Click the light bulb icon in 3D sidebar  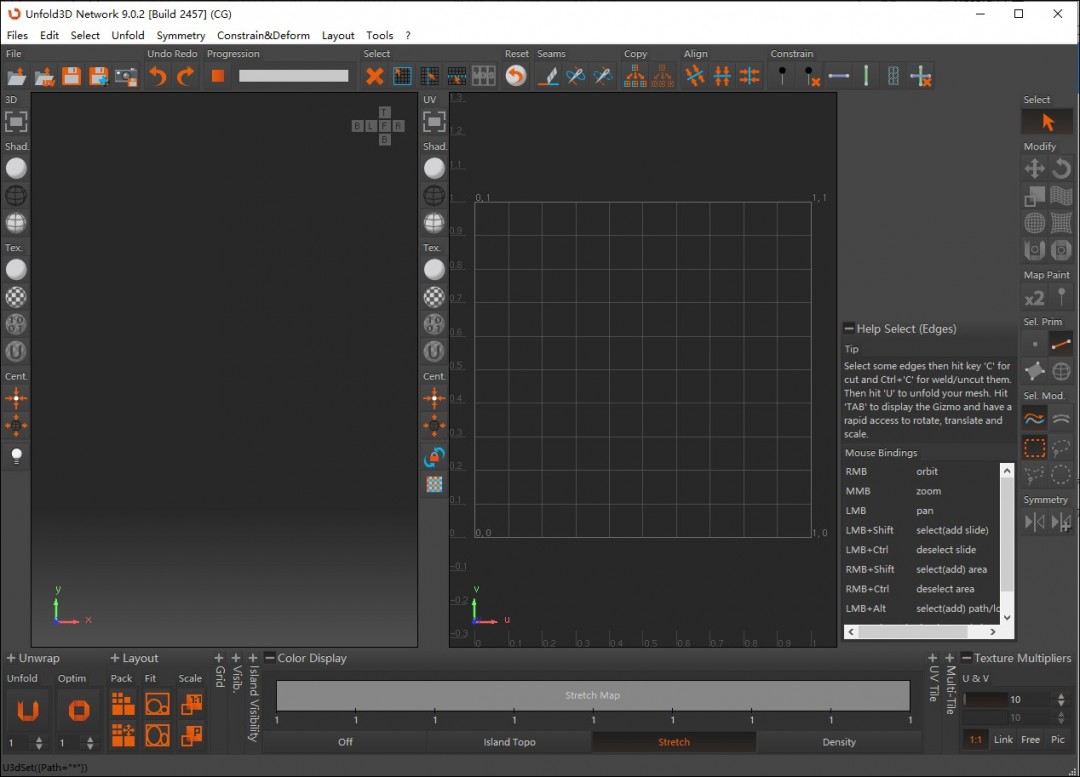click(x=17, y=455)
